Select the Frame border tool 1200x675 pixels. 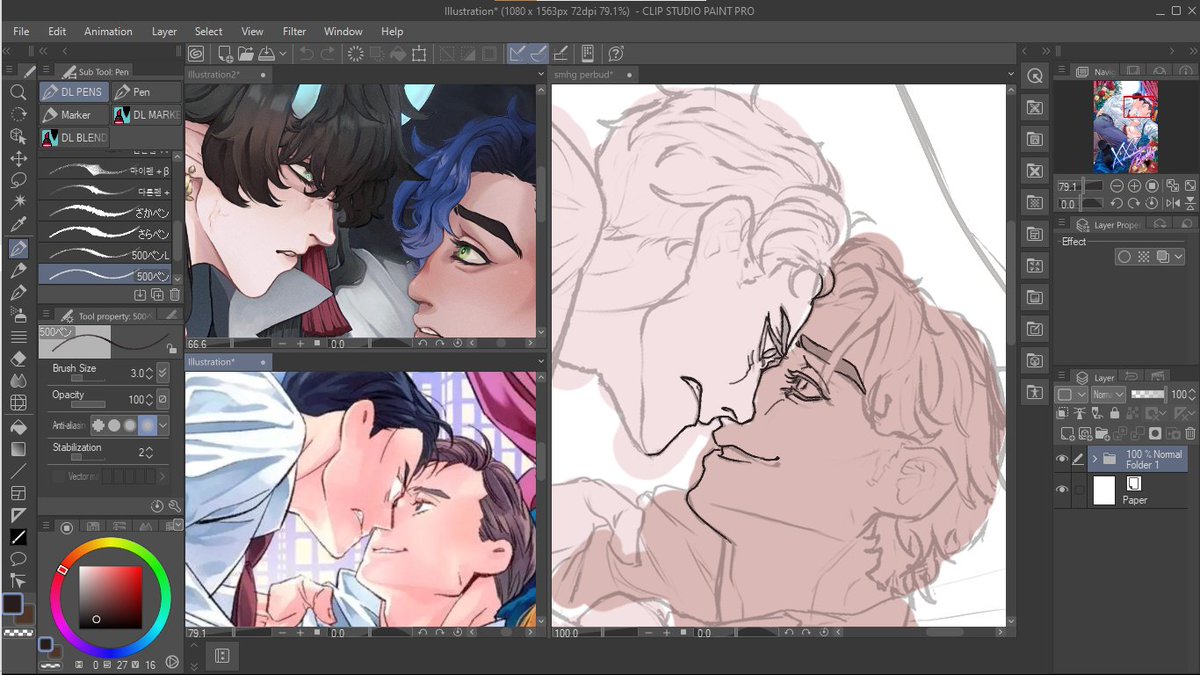point(18,492)
